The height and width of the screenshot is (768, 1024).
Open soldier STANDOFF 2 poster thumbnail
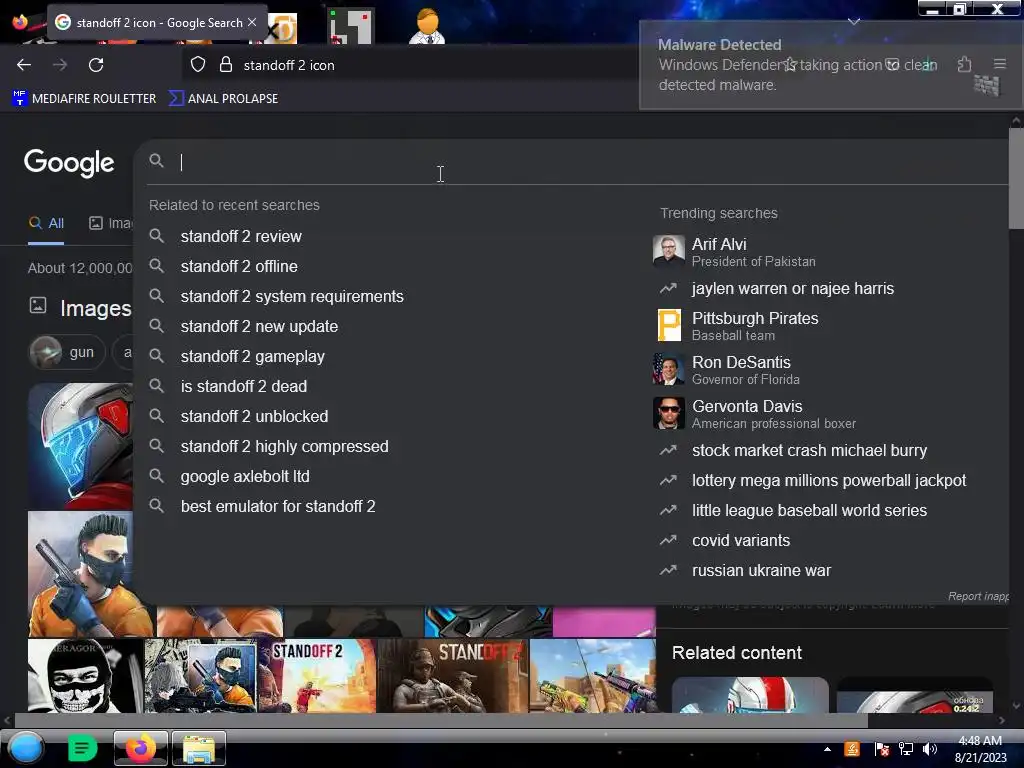click(x=452, y=676)
